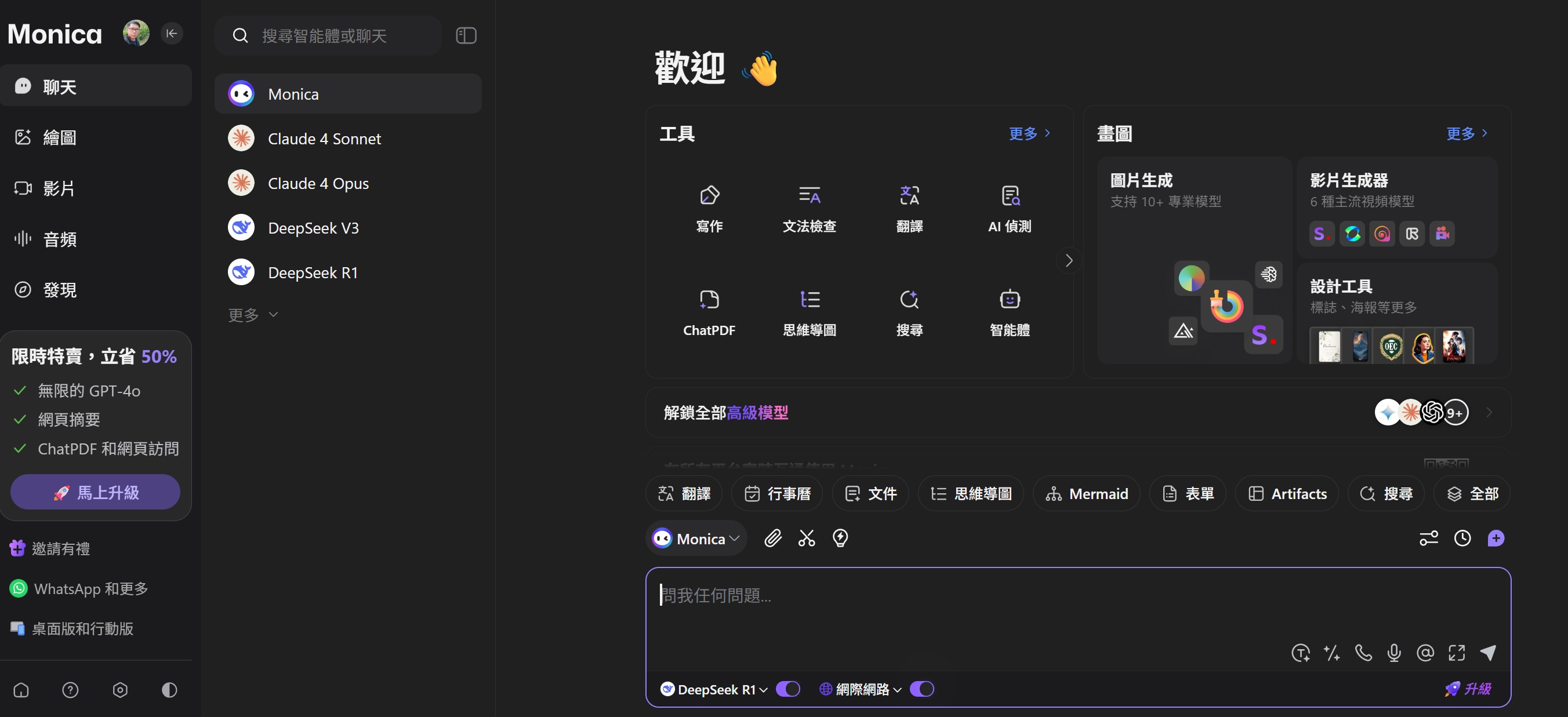
Task: Open the 翻譯 tool in the tools panel
Action: (x=909, y=209)
